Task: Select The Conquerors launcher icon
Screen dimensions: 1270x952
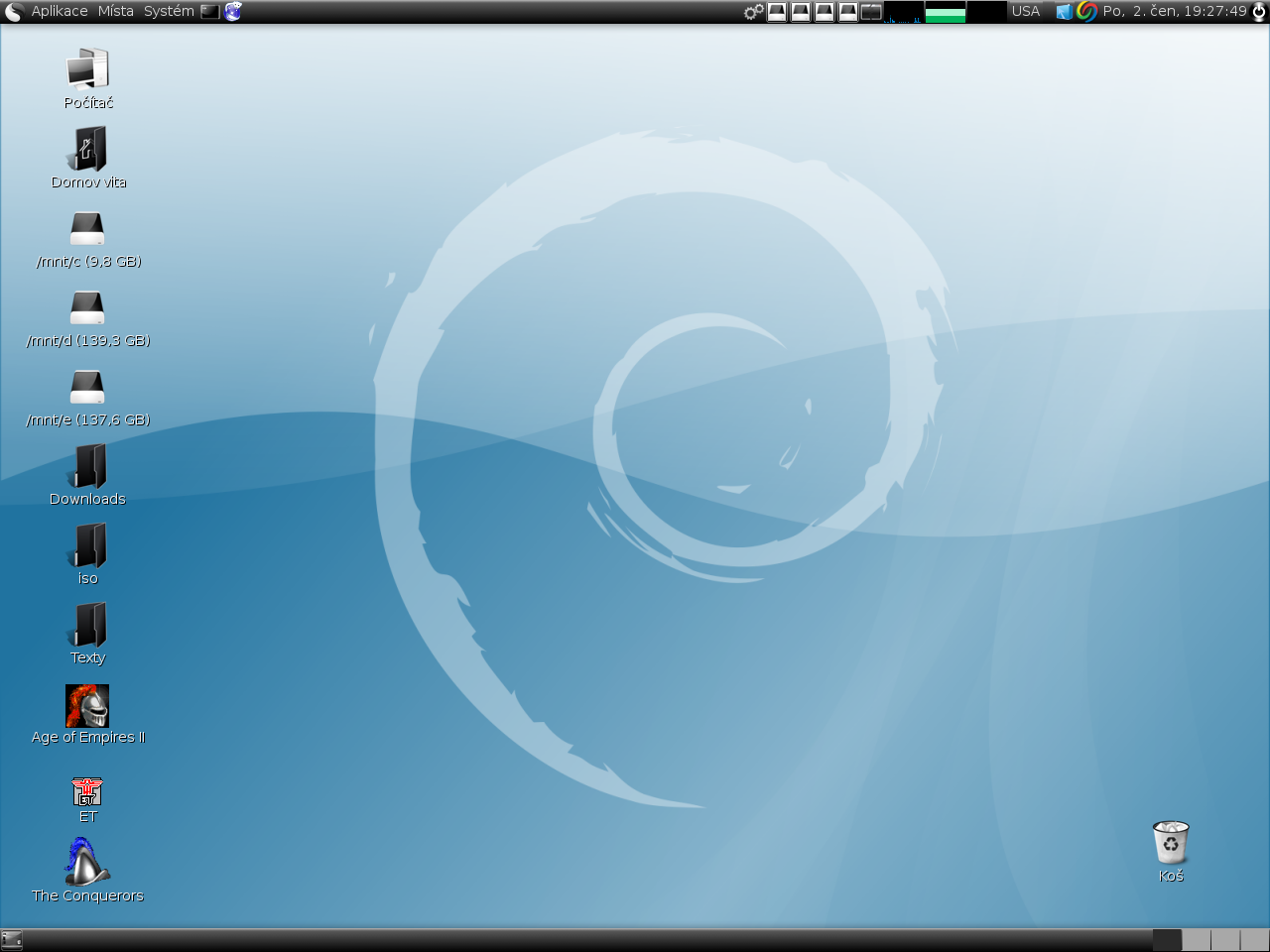Action: [x=87, y=862]
